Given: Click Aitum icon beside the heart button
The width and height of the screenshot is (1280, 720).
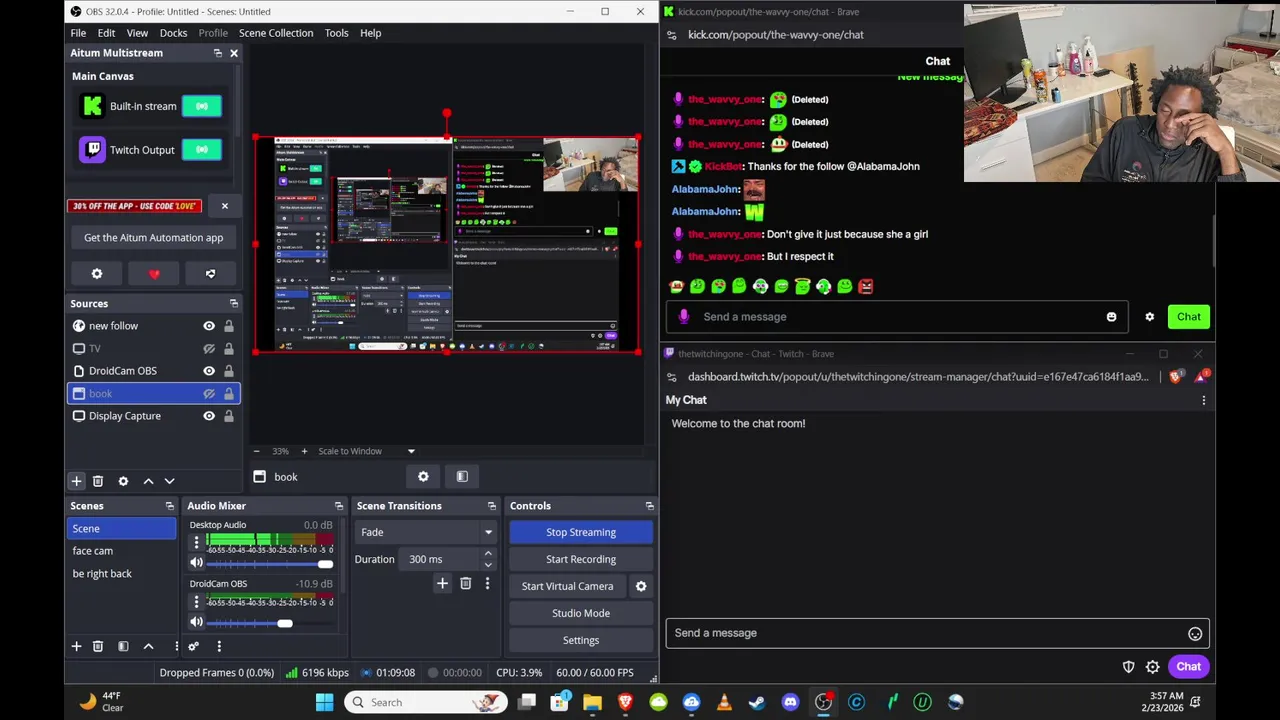Looking at the screenshot, I should point(210,274).
